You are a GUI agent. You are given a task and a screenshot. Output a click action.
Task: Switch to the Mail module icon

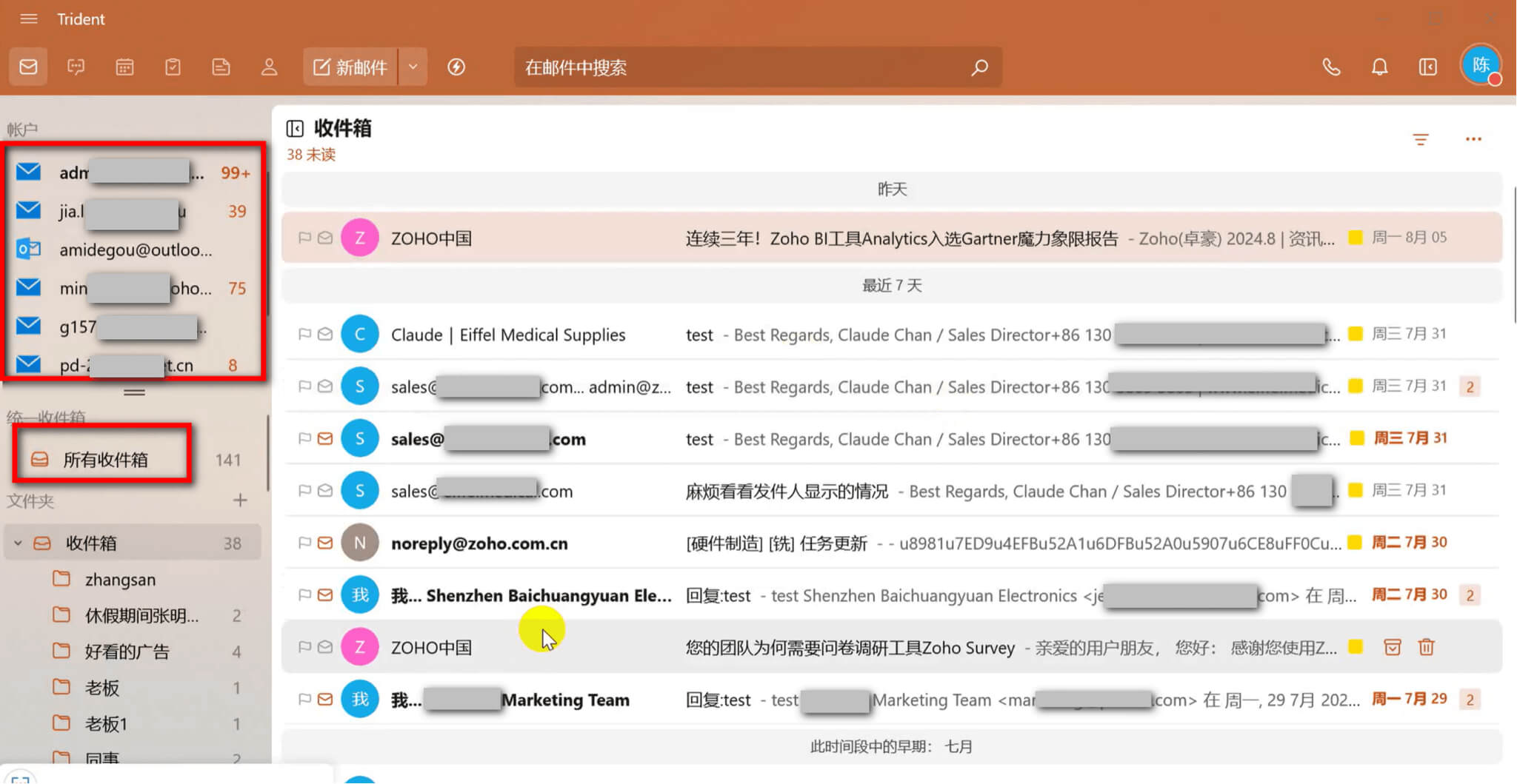[x=28, y=67]
